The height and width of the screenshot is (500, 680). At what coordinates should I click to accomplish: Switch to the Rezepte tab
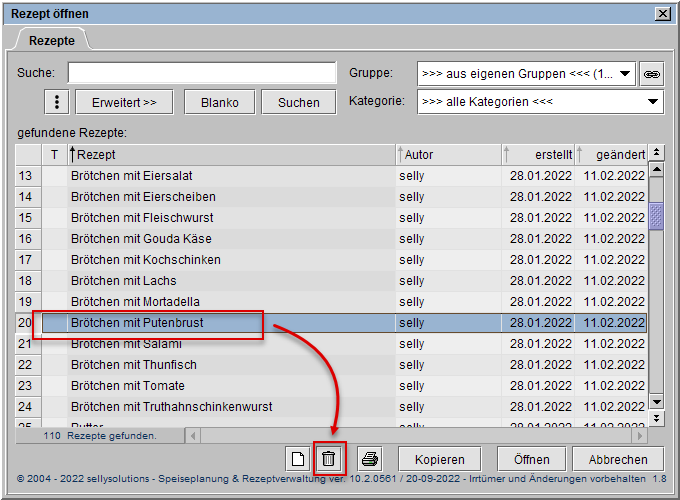click(x=51, y=40)
